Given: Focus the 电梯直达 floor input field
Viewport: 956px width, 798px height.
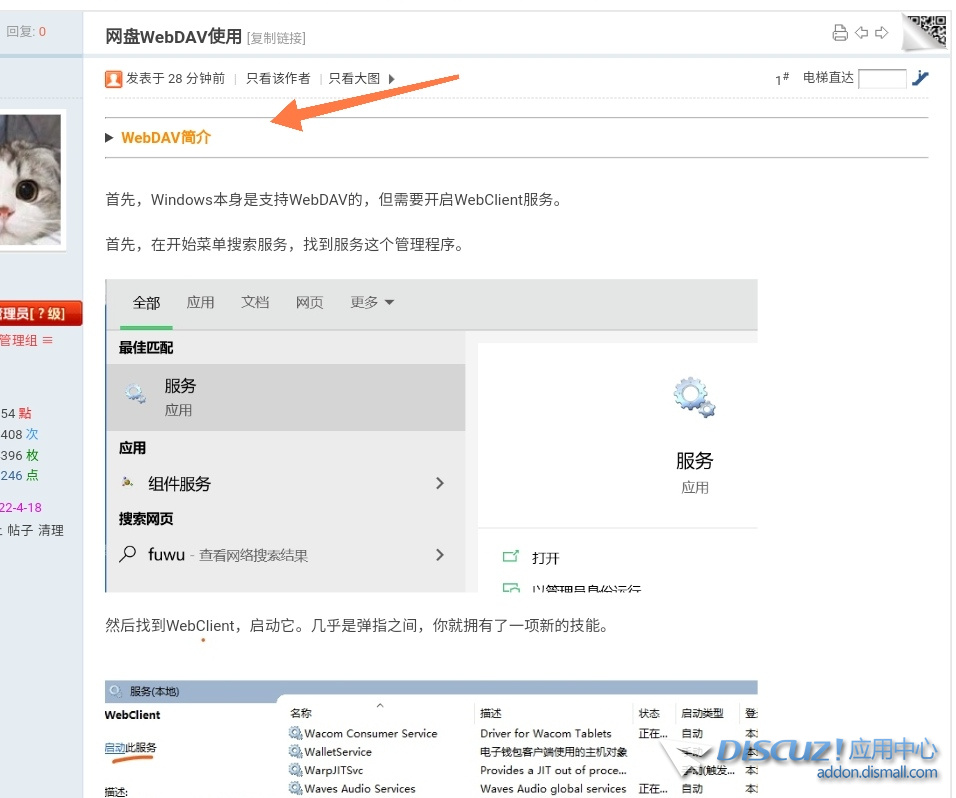Looking at the screenshot, I should [x=882, y=79].
